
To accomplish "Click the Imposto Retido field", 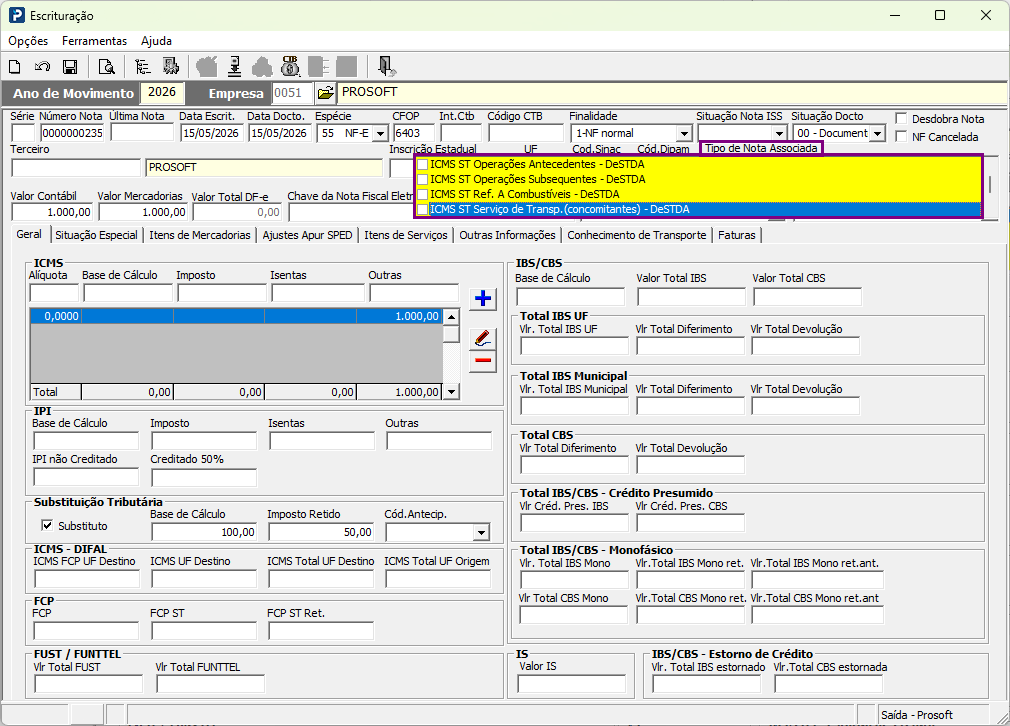I will tap(321, 532).
